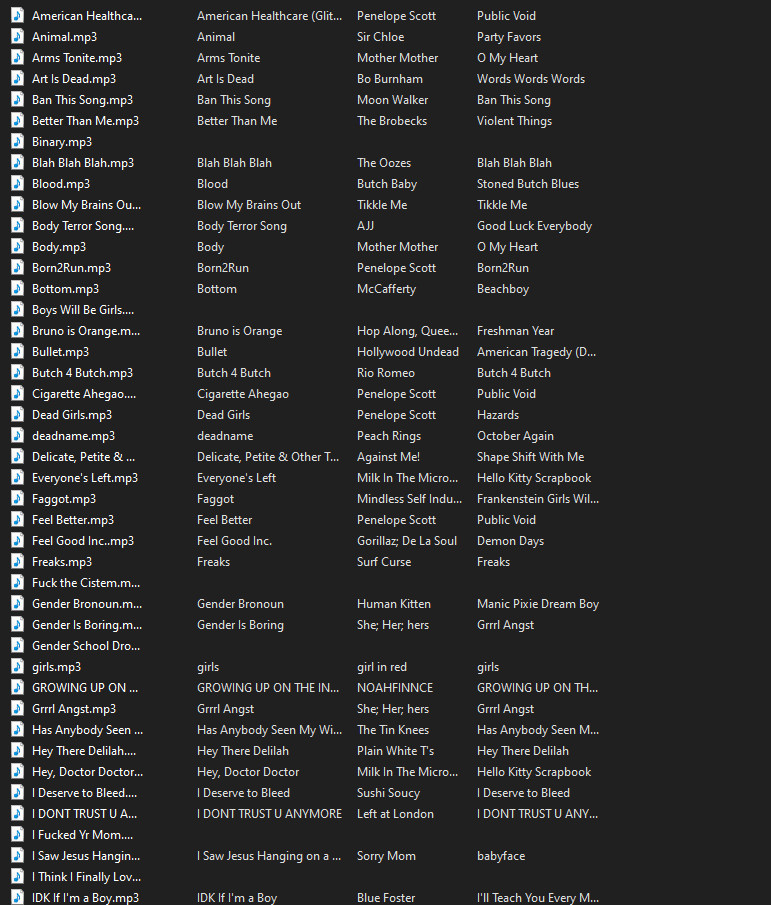Click the music file icon beside Animal.mp3
Image resolution: width=771 pixels, height=905 pixels.
(18, 36)
